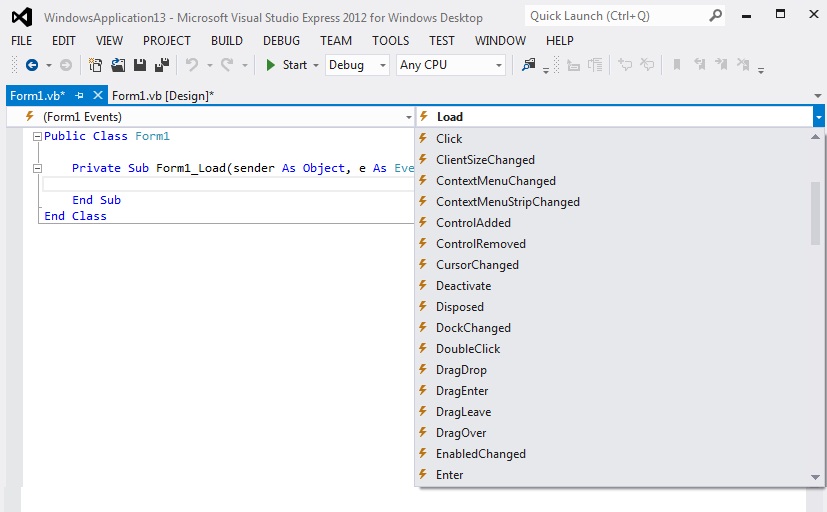
Task: Open the Navigate Backward history dropdown arrow
Action: (49, 65)
